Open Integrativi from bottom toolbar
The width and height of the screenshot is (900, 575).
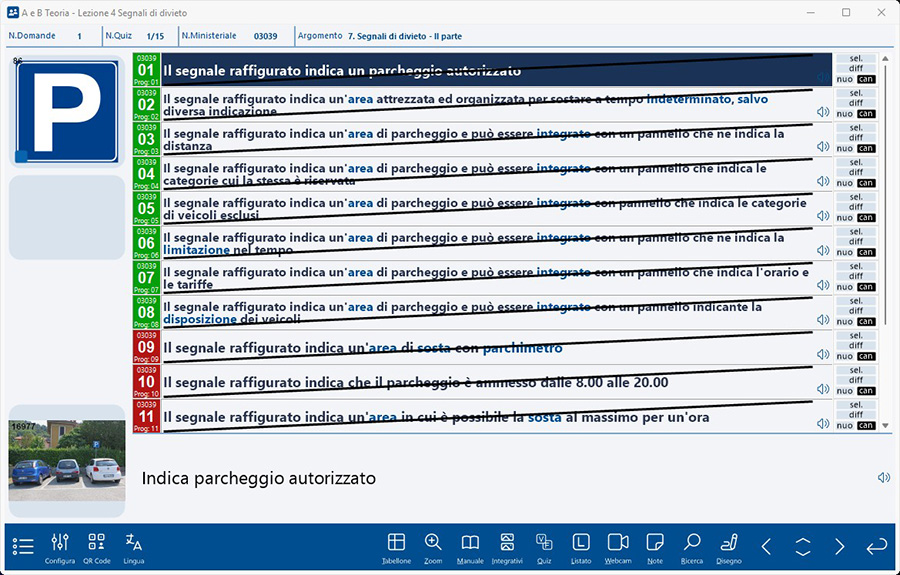coord(507,546)
